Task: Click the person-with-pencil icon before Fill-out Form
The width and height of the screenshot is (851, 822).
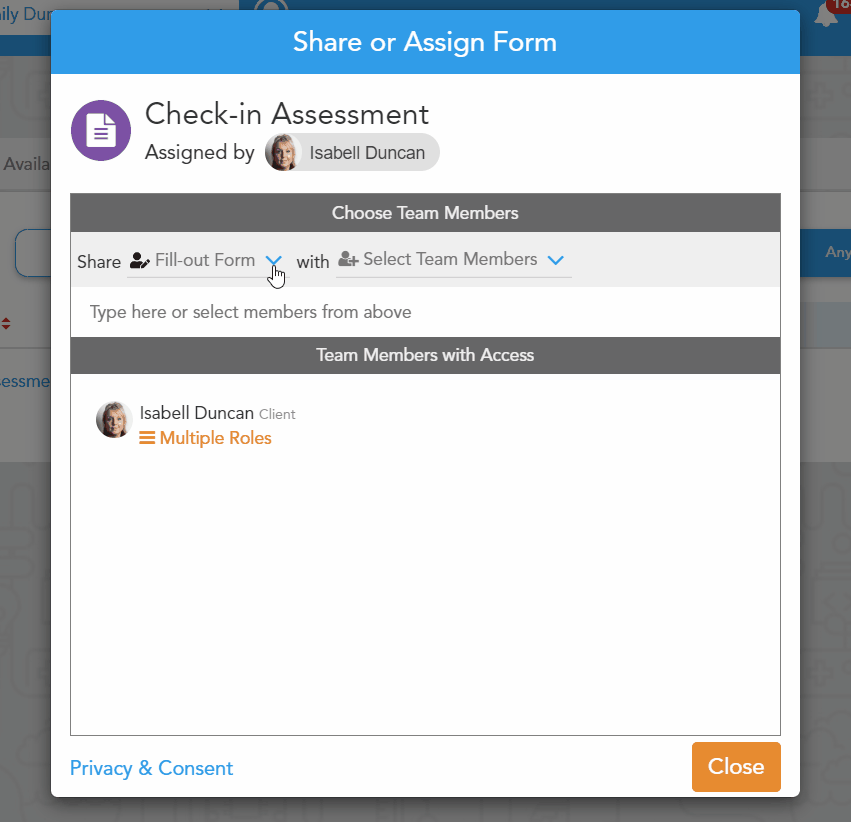Action: point(139,261)
